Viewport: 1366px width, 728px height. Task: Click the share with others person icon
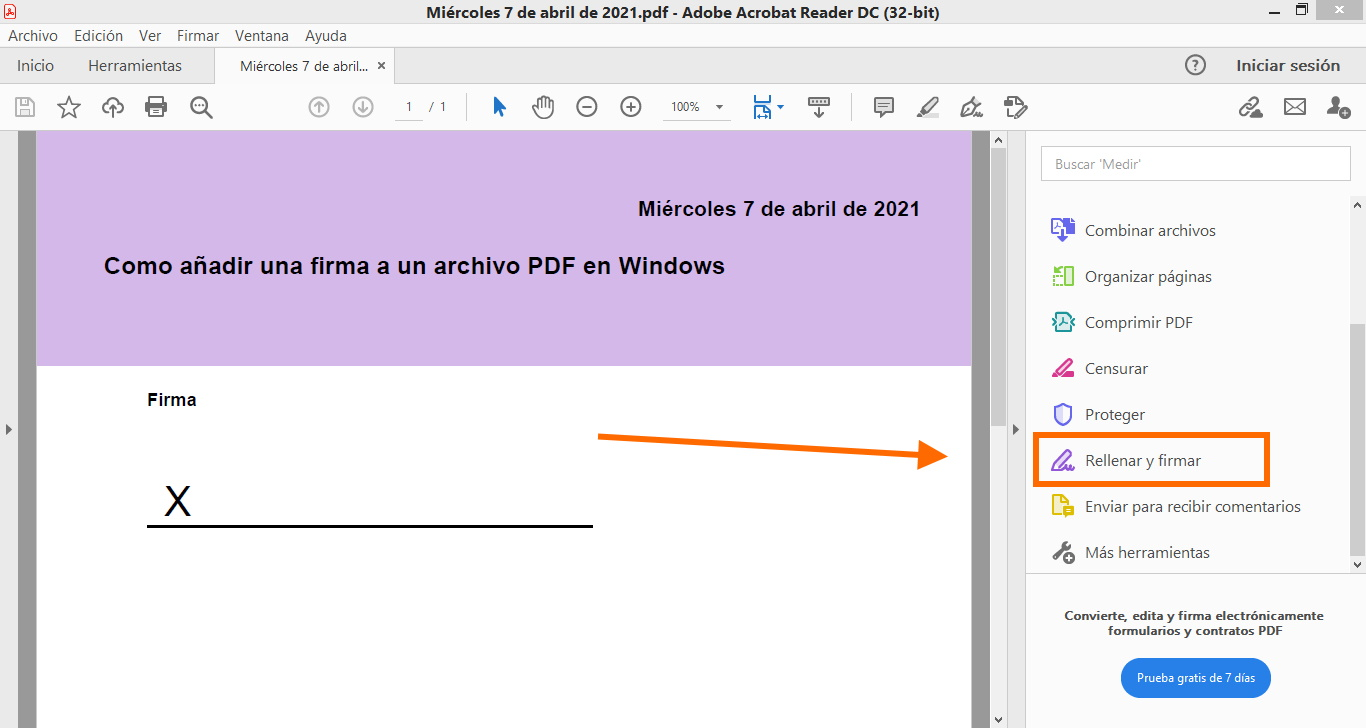tap(1339, 107)
